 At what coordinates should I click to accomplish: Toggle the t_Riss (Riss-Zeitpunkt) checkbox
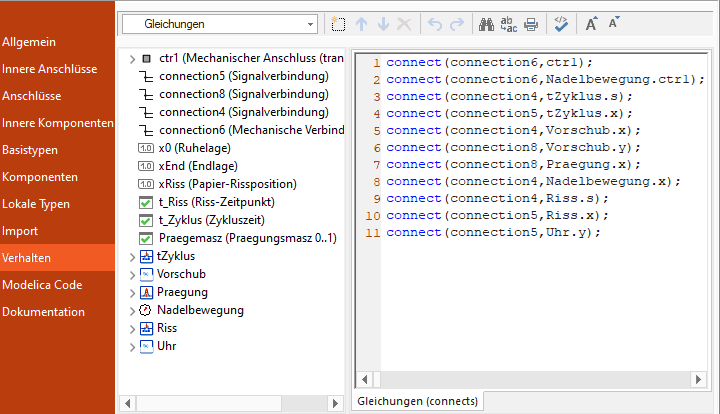(x=146, y=202)
